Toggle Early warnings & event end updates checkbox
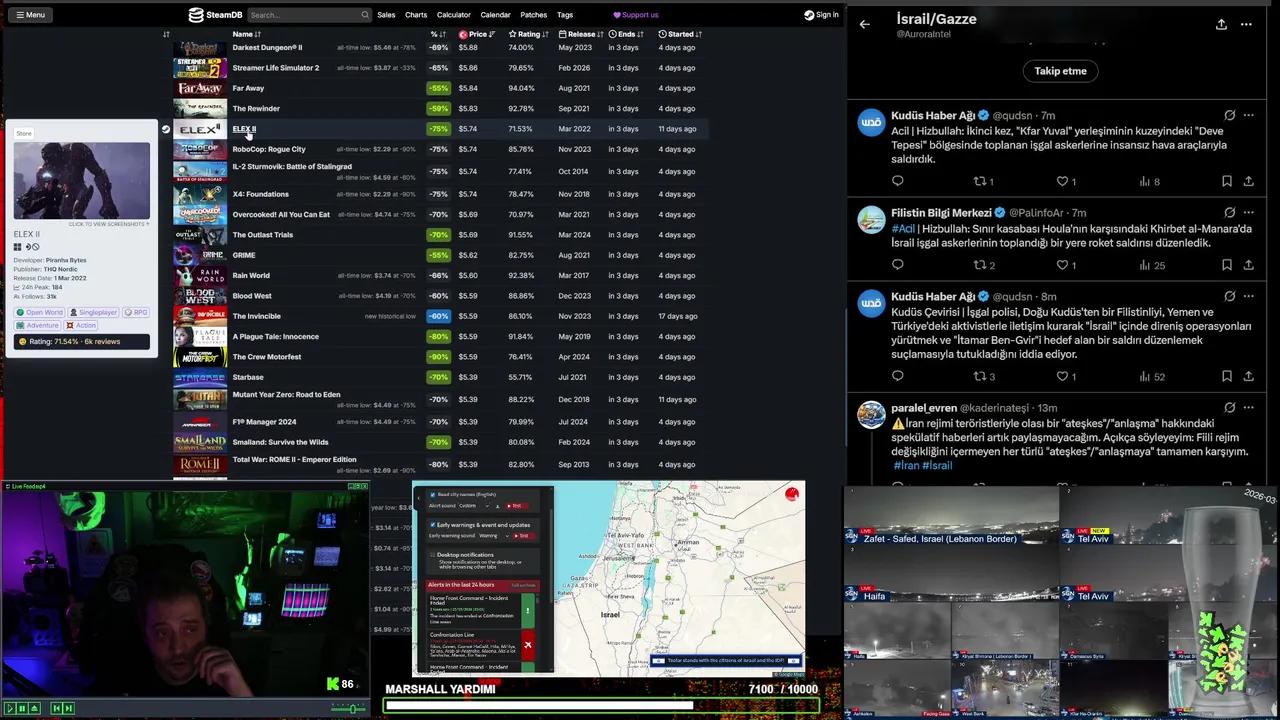 click(433, 524)
